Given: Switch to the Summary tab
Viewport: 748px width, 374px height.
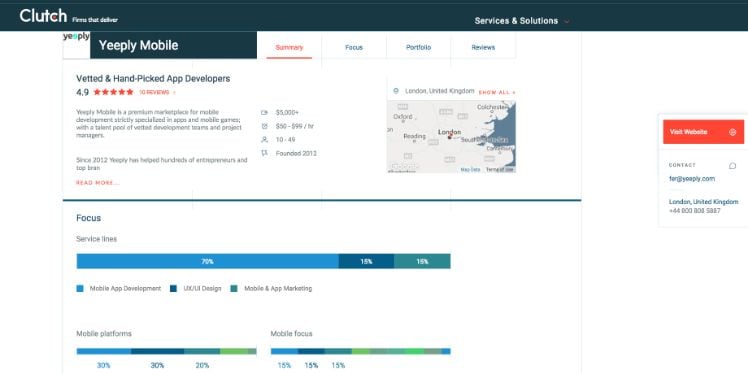Looking at the screenshot, I should (x=289, y=47).
